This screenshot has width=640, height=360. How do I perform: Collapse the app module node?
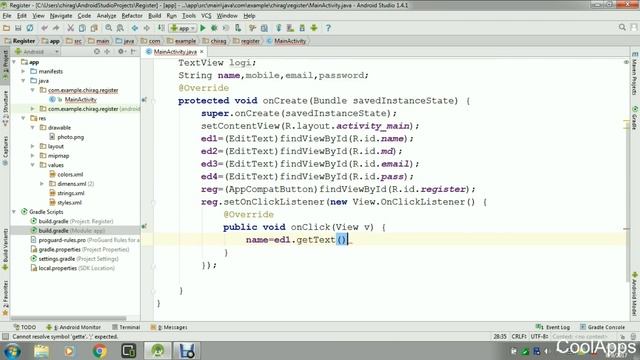pos(15,62)
